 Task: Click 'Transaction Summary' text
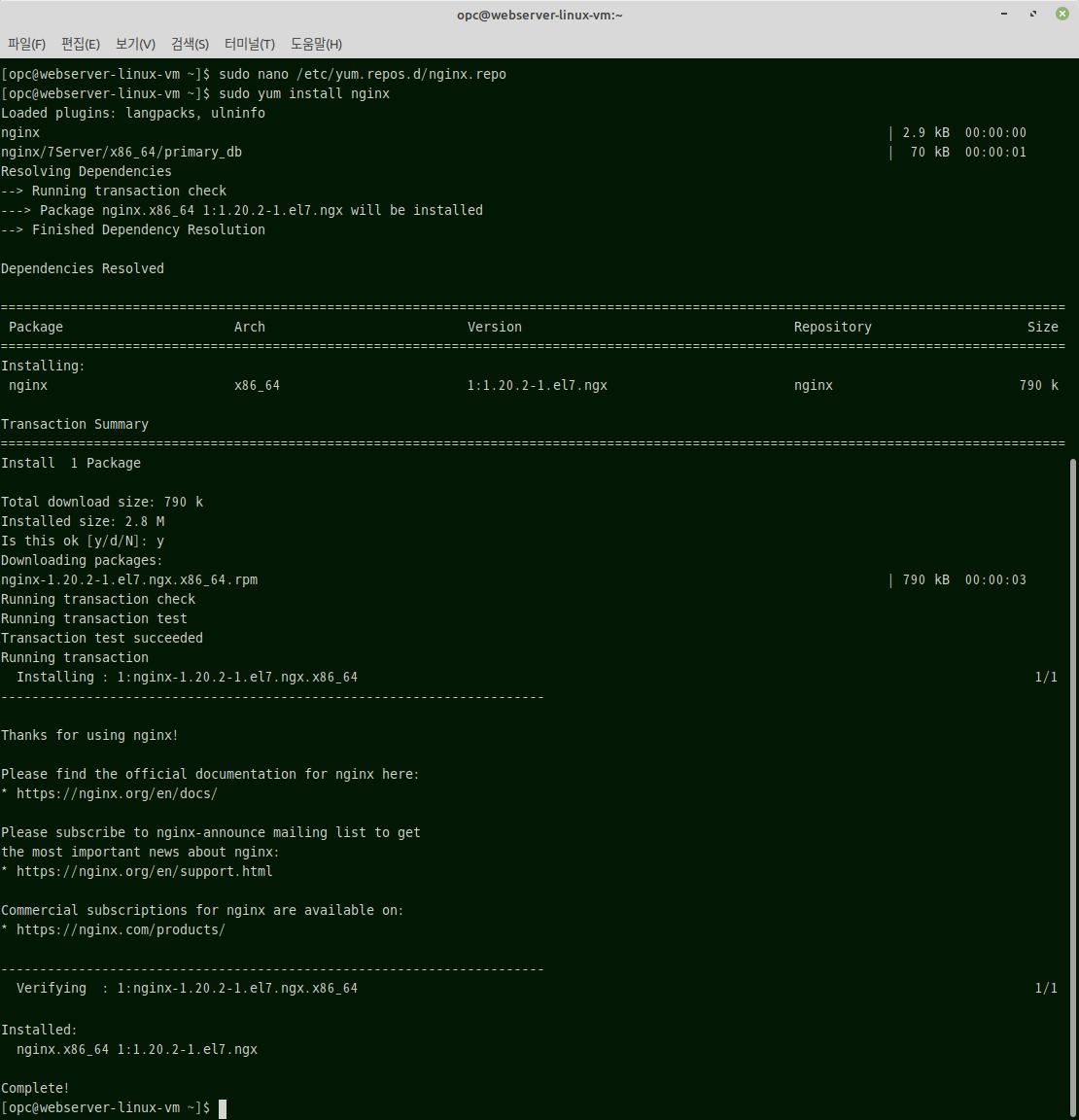(x=75, y=424)
